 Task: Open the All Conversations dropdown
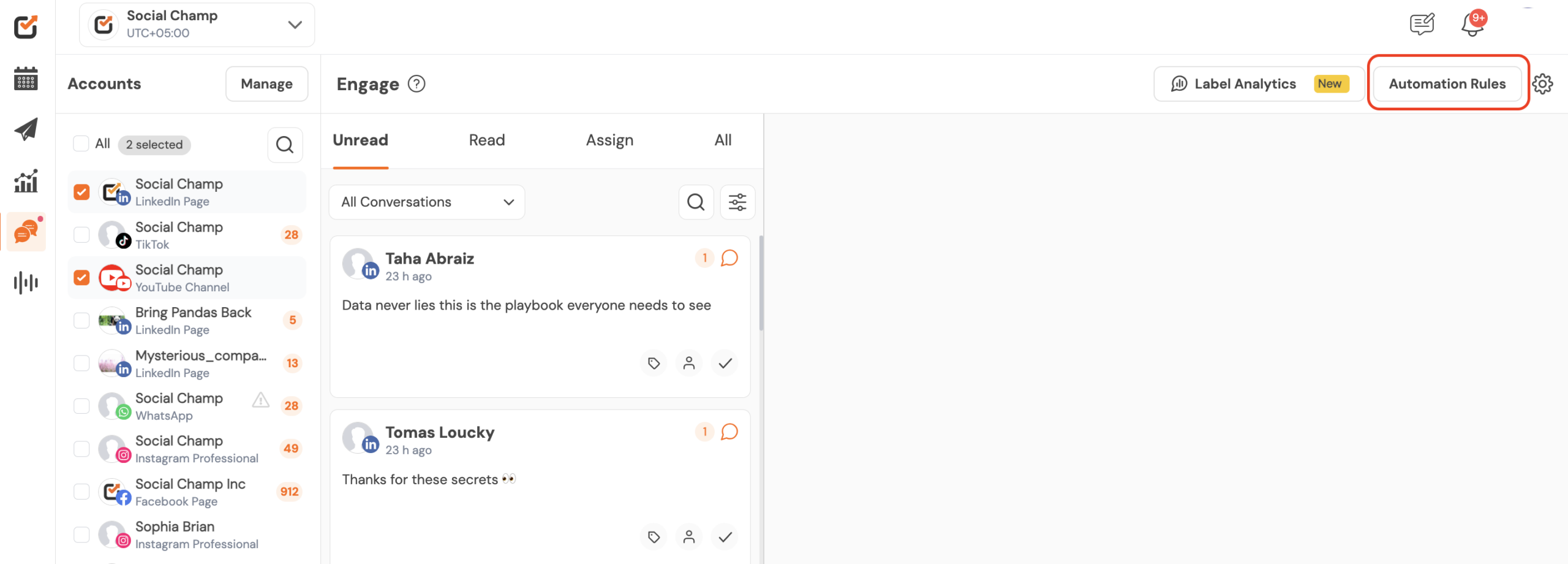(427, 202)
